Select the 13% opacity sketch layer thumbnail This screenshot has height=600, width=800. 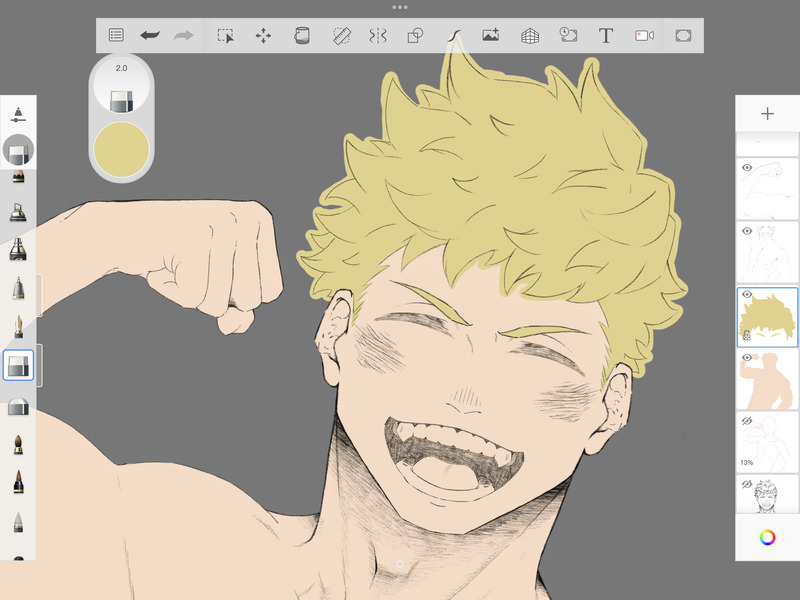(767, 442)
